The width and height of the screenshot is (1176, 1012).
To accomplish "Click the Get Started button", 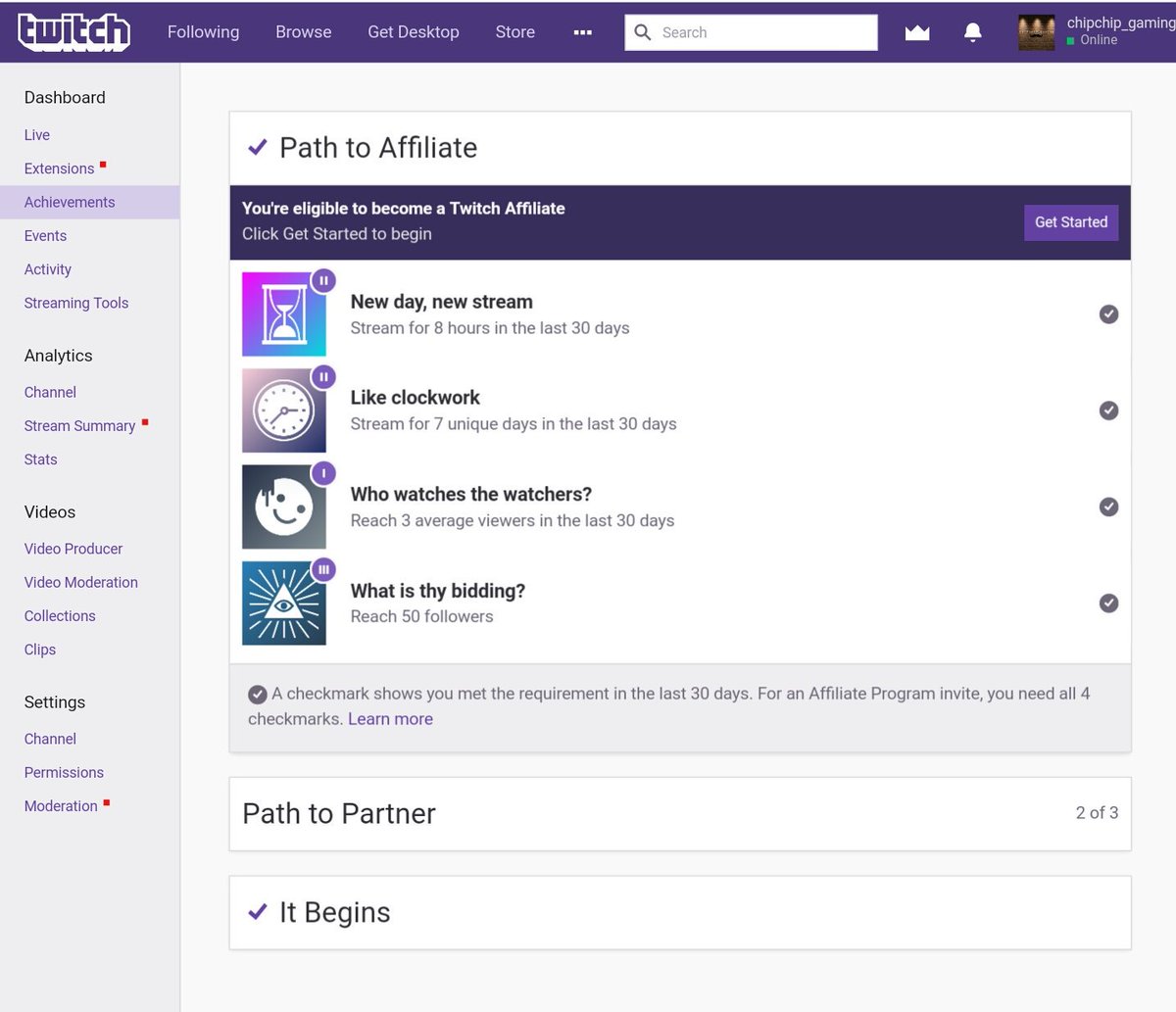I will pos(1071,222).
